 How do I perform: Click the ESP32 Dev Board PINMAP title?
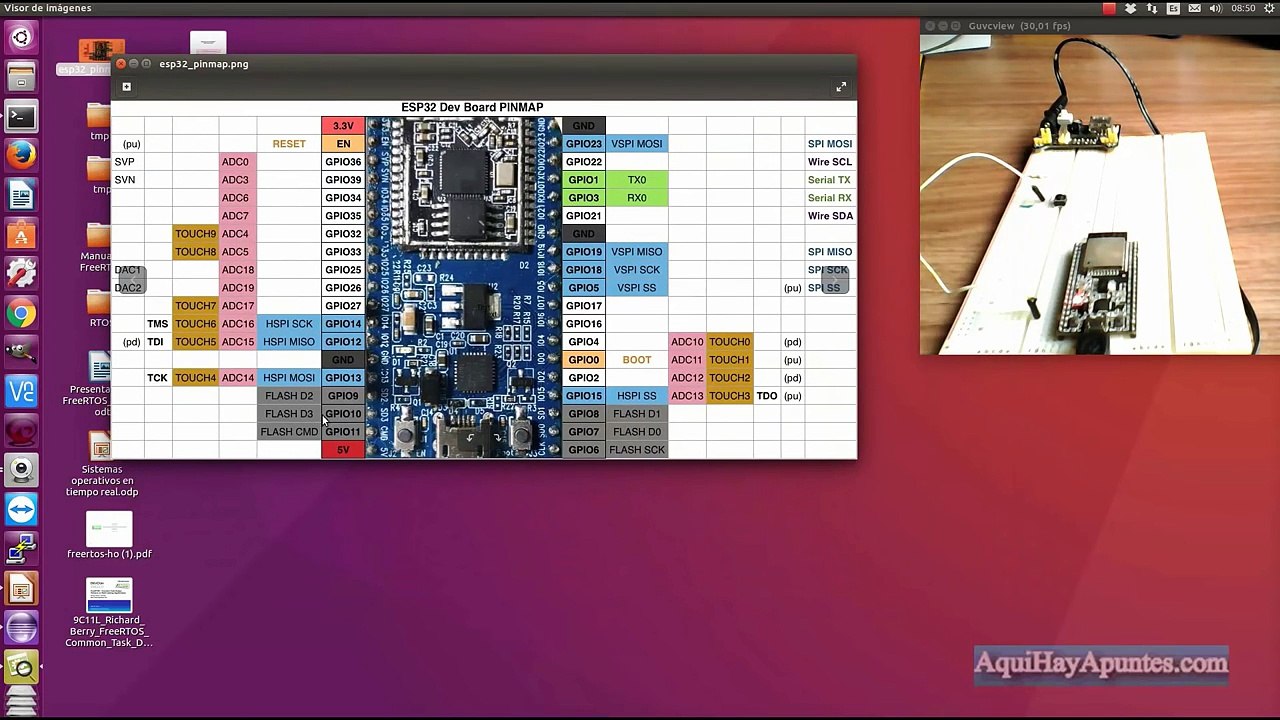pyautogui.click(x=472, y=107)
